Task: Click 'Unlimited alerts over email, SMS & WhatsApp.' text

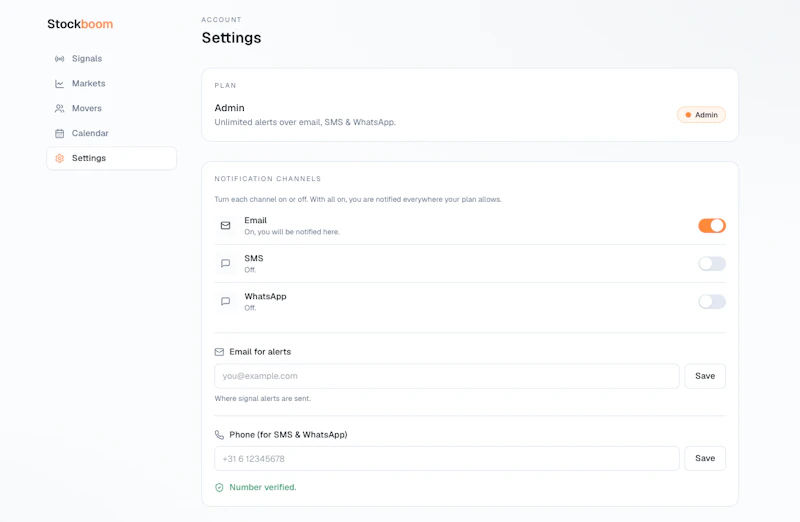Action: [x=305, y=122]
